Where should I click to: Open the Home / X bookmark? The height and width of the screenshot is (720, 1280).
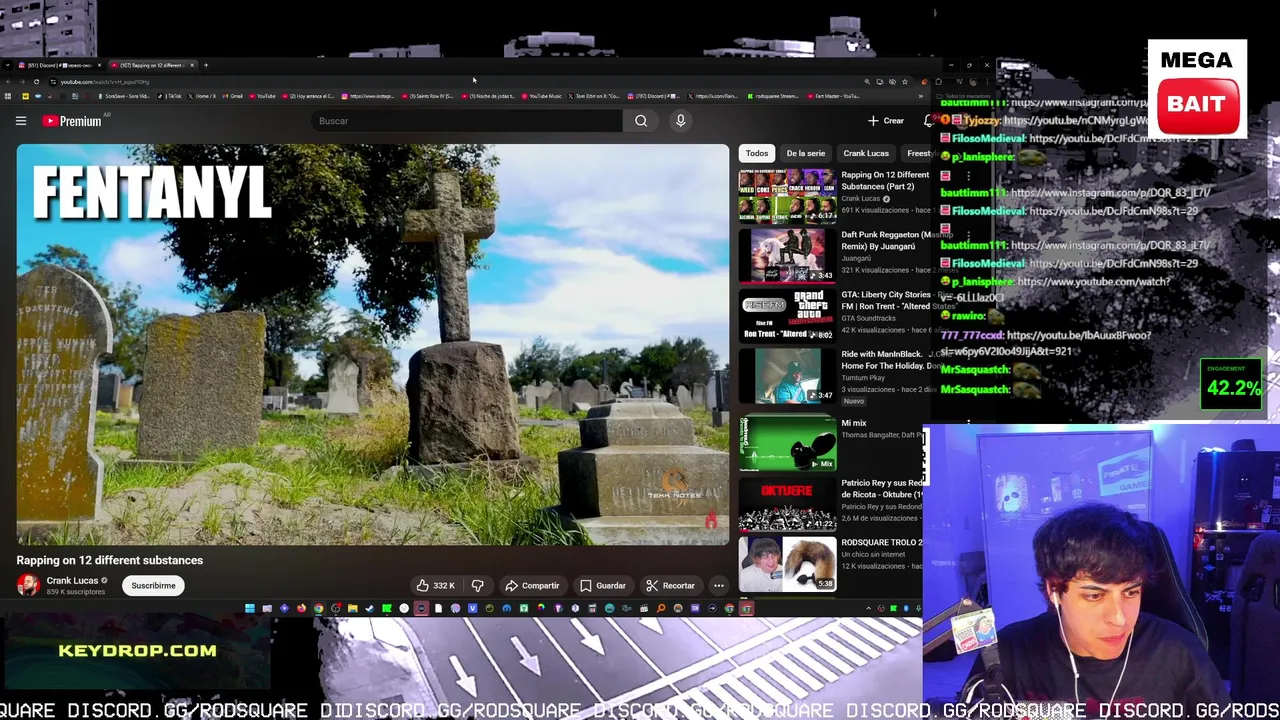click(202, 96)
